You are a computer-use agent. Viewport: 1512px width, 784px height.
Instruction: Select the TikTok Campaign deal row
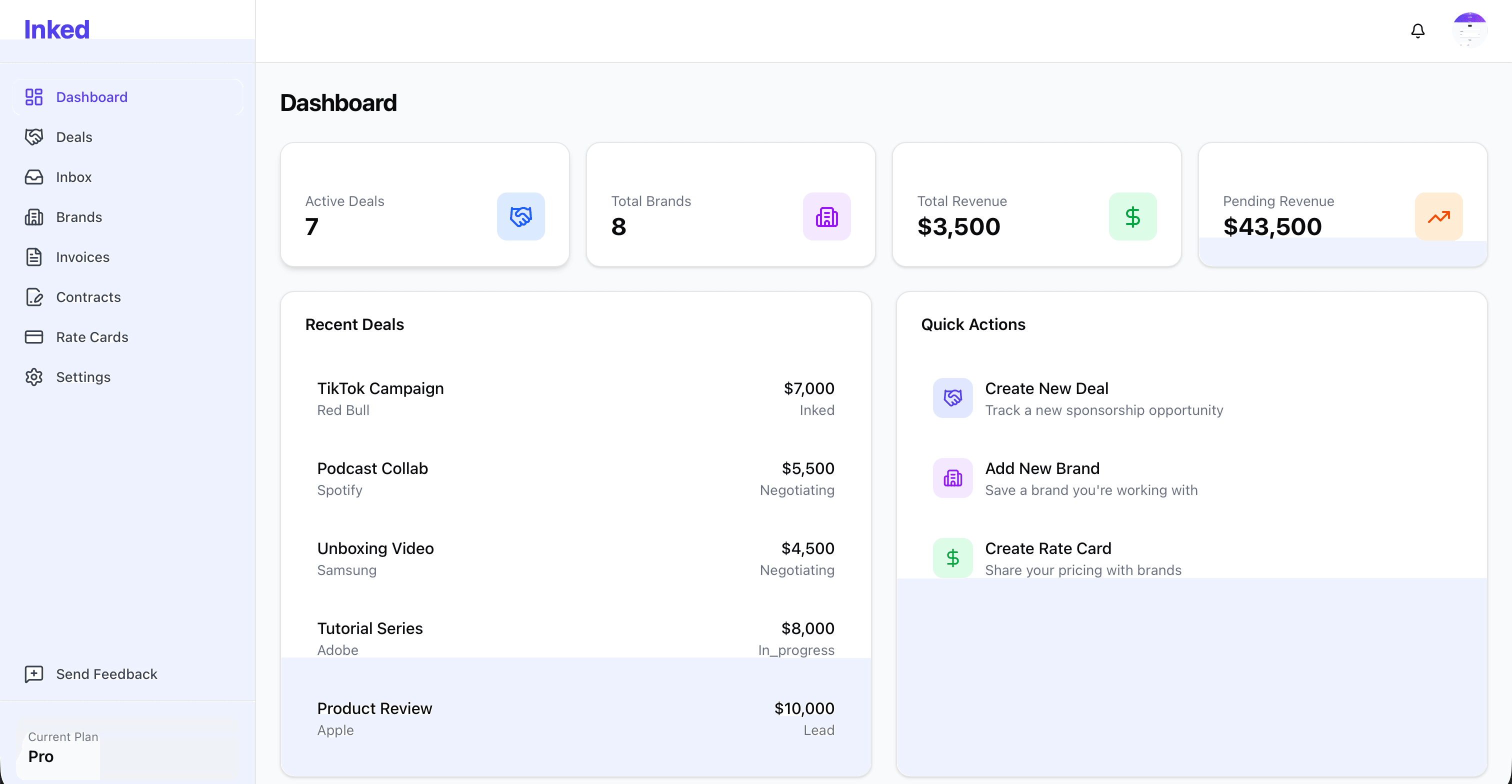click(575, 398)
